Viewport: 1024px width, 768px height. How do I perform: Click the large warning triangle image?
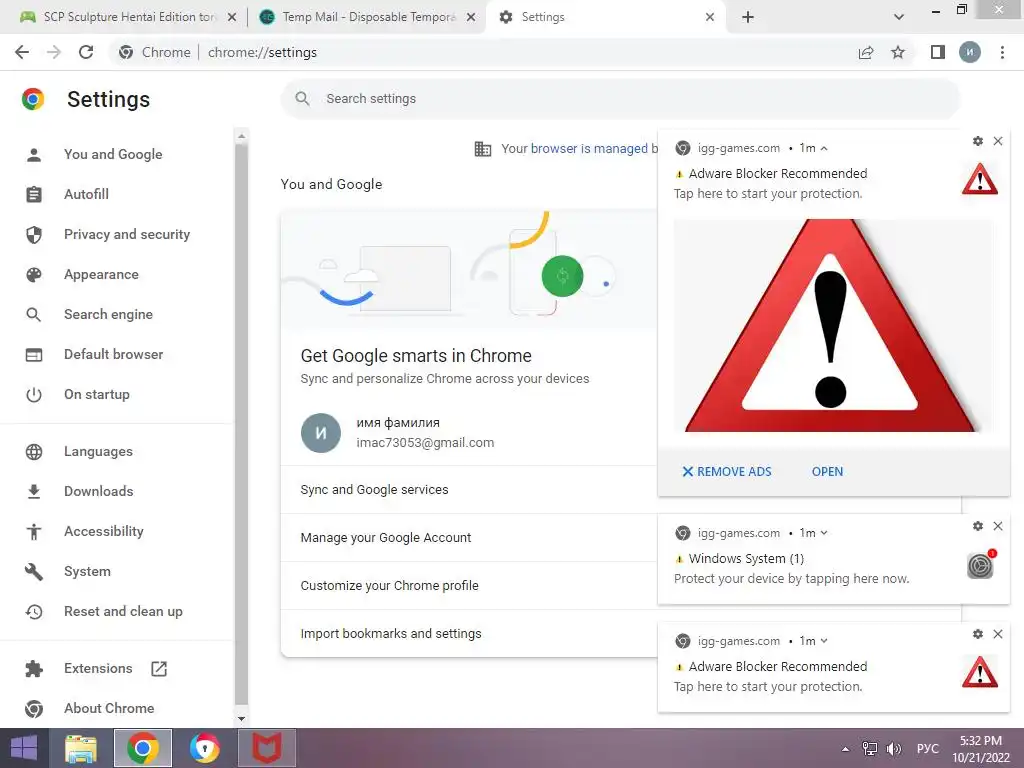click(833, 325)
